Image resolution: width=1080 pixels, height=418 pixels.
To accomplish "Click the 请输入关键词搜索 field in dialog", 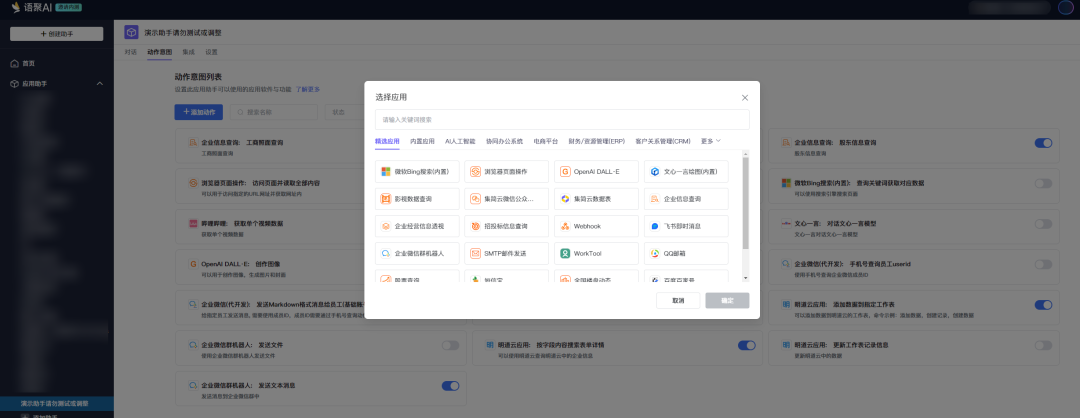I will pyautogui.click(x=562, y=119).
